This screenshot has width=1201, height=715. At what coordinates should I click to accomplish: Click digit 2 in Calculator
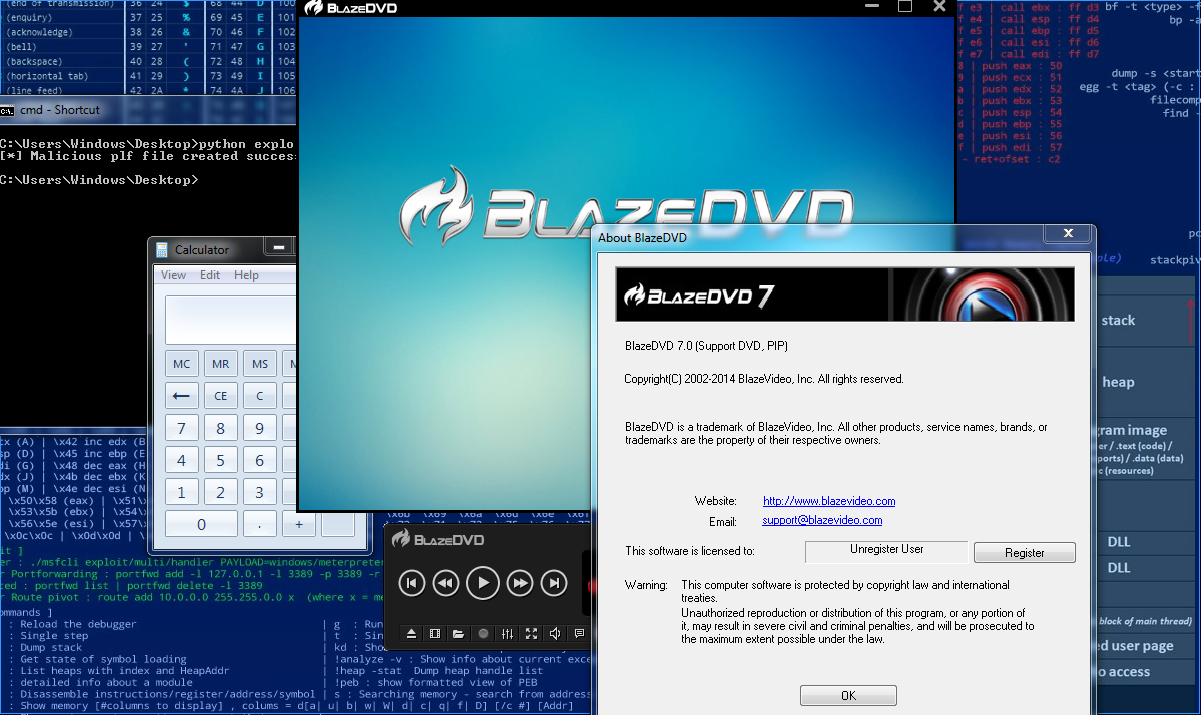[x=221, y=493]
